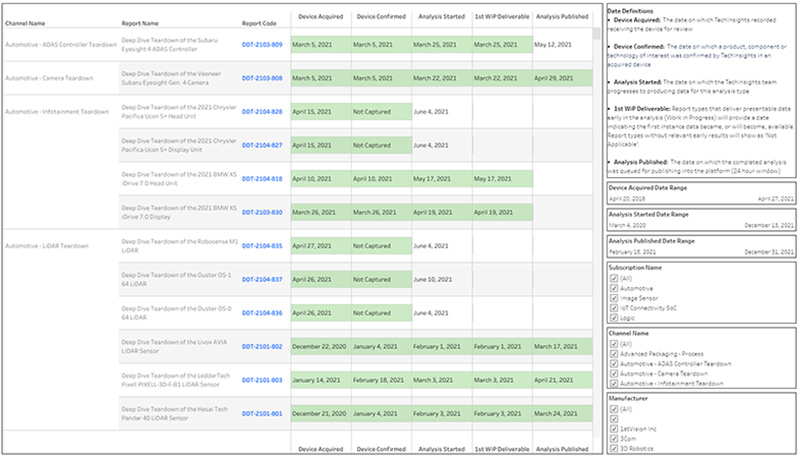This screenshot has width=800, height=457.
Task: Select Automotive - Infotainment Teardown table row label
Action: tap(57, 112)
